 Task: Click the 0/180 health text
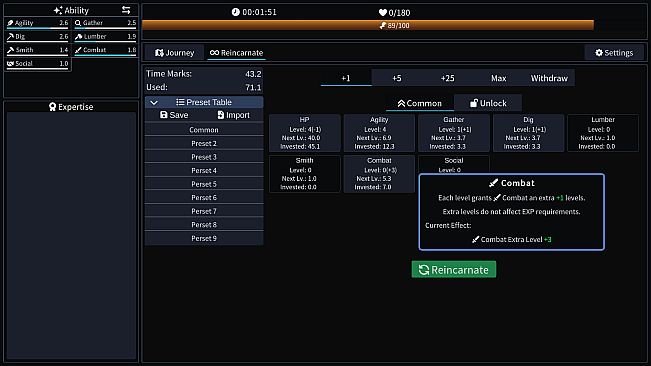(x=399, y=13)
